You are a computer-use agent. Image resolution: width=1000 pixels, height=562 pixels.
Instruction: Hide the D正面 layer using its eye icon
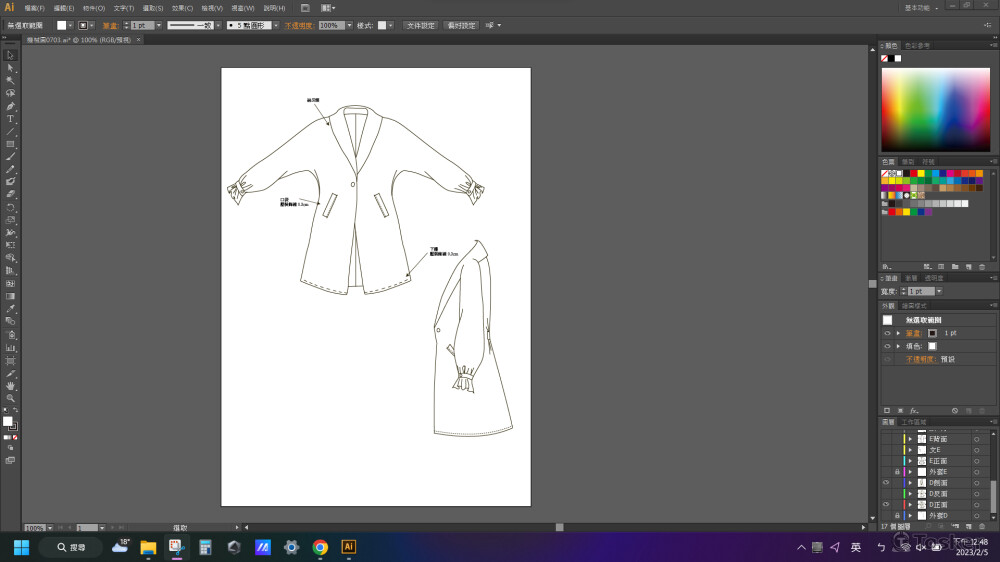886,504
